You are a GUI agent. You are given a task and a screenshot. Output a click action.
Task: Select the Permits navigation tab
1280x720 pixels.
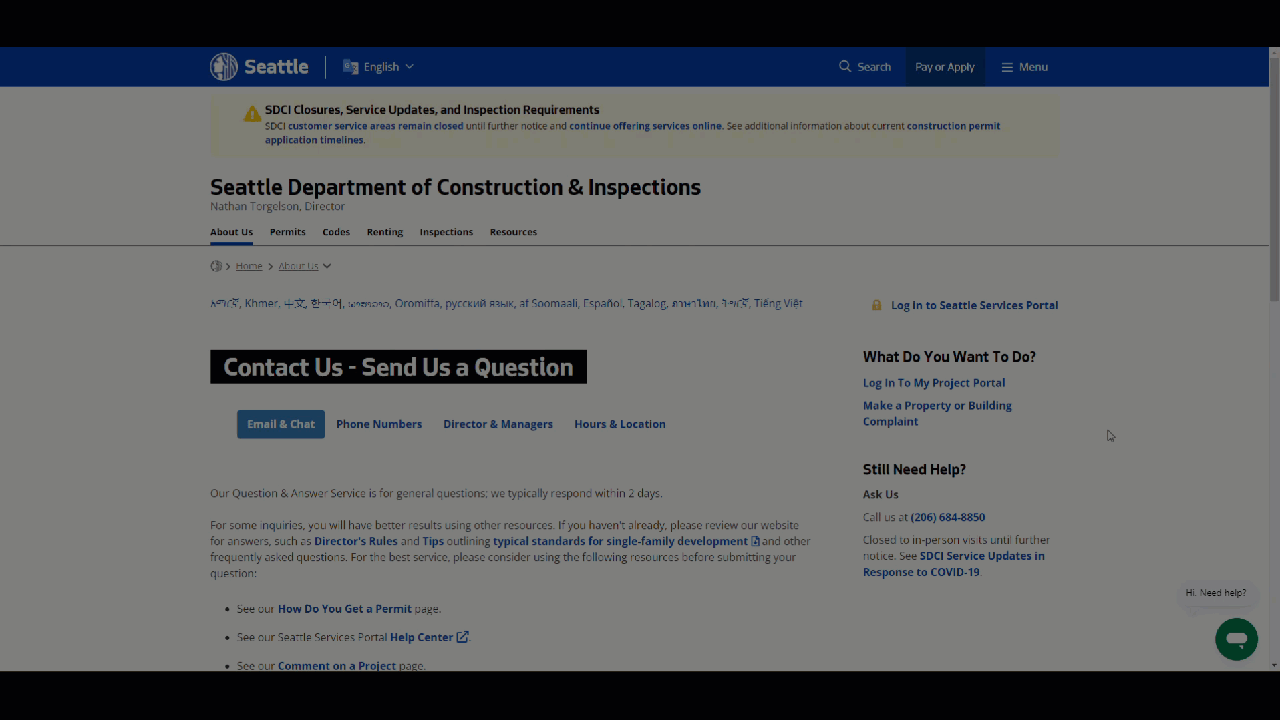pyautogui.click(x=288, y=232)
